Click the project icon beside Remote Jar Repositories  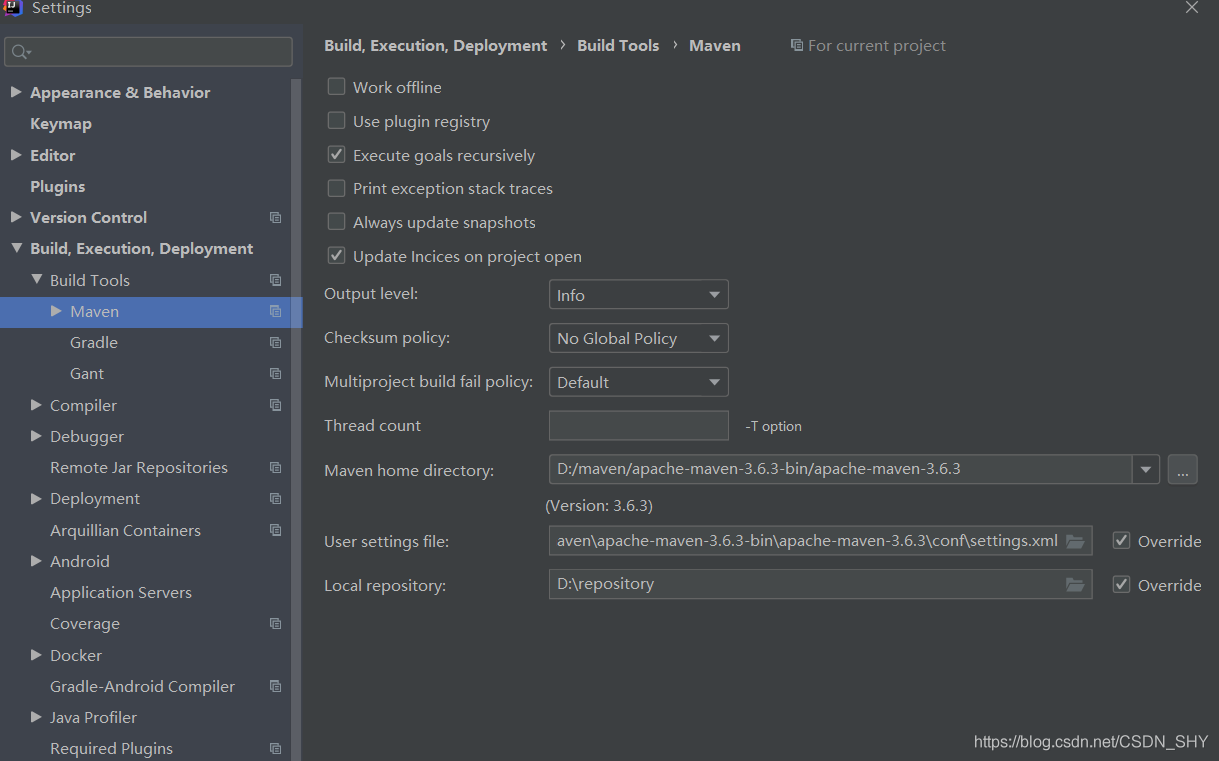(276, 468)
